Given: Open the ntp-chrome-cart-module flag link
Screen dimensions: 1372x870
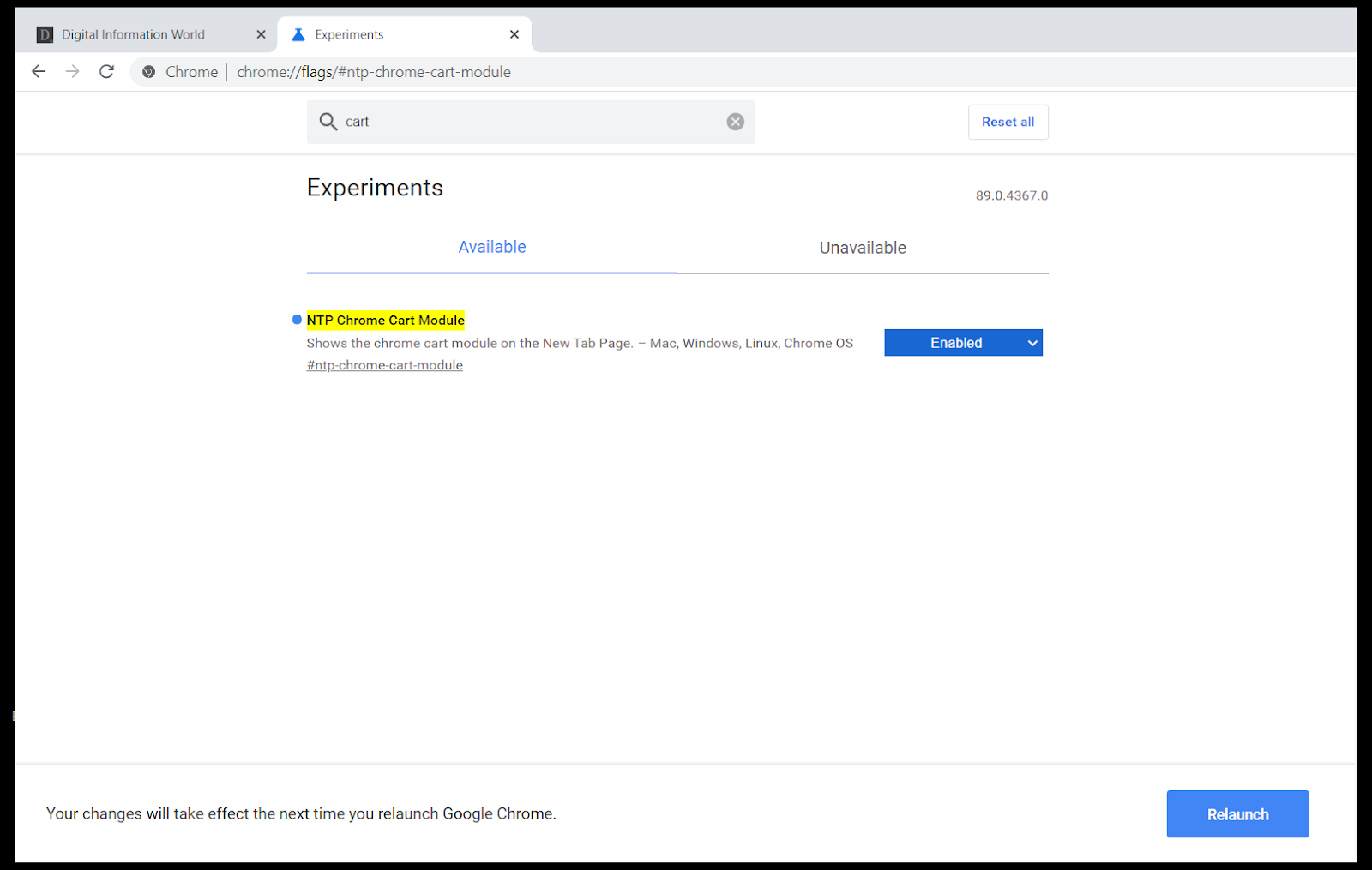Looking at the screenshot, I should click(x=384, y=364).
